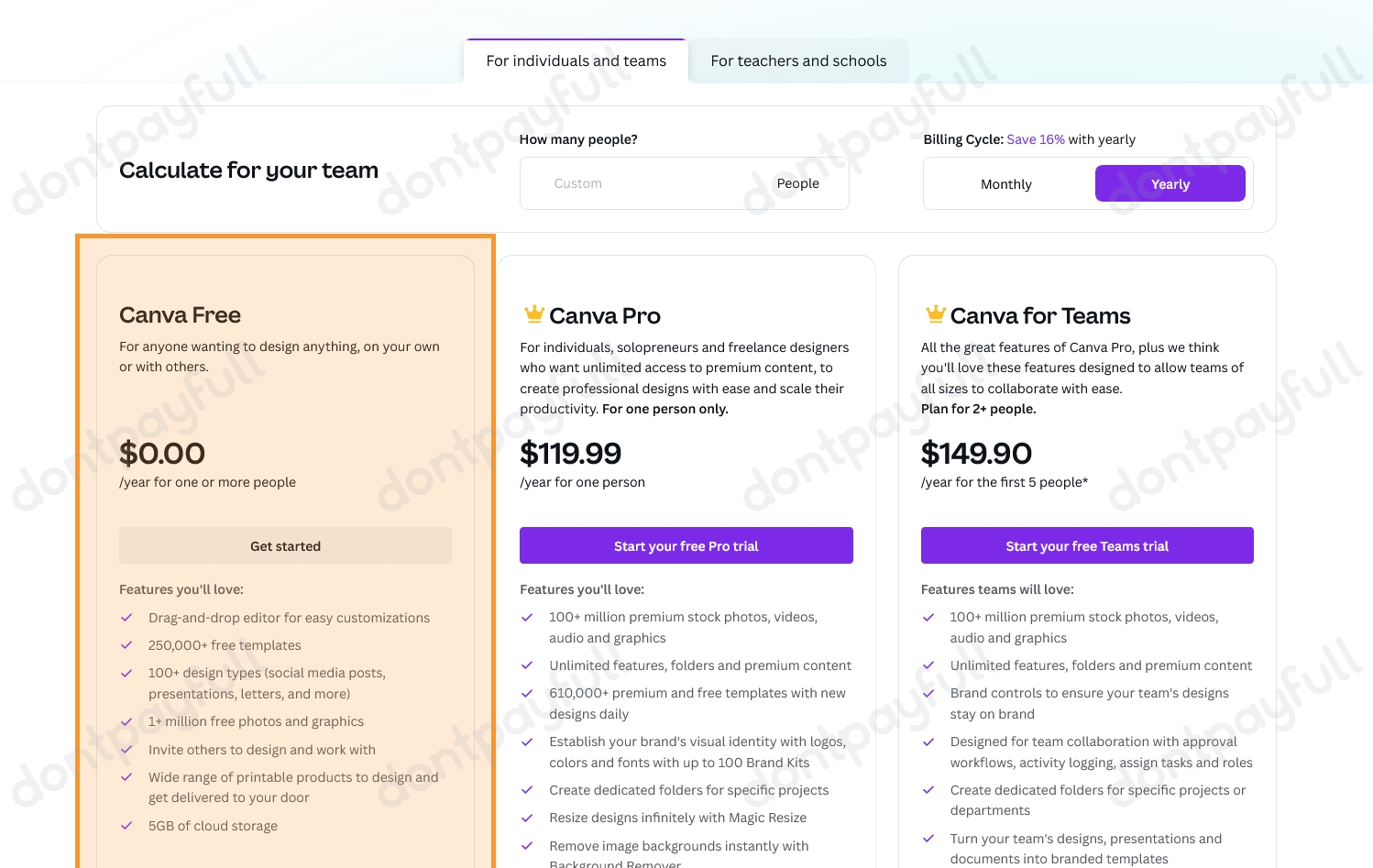Click the crown icon beside Canva for Teams
The image size is (1373, 868).
(934, 313)
